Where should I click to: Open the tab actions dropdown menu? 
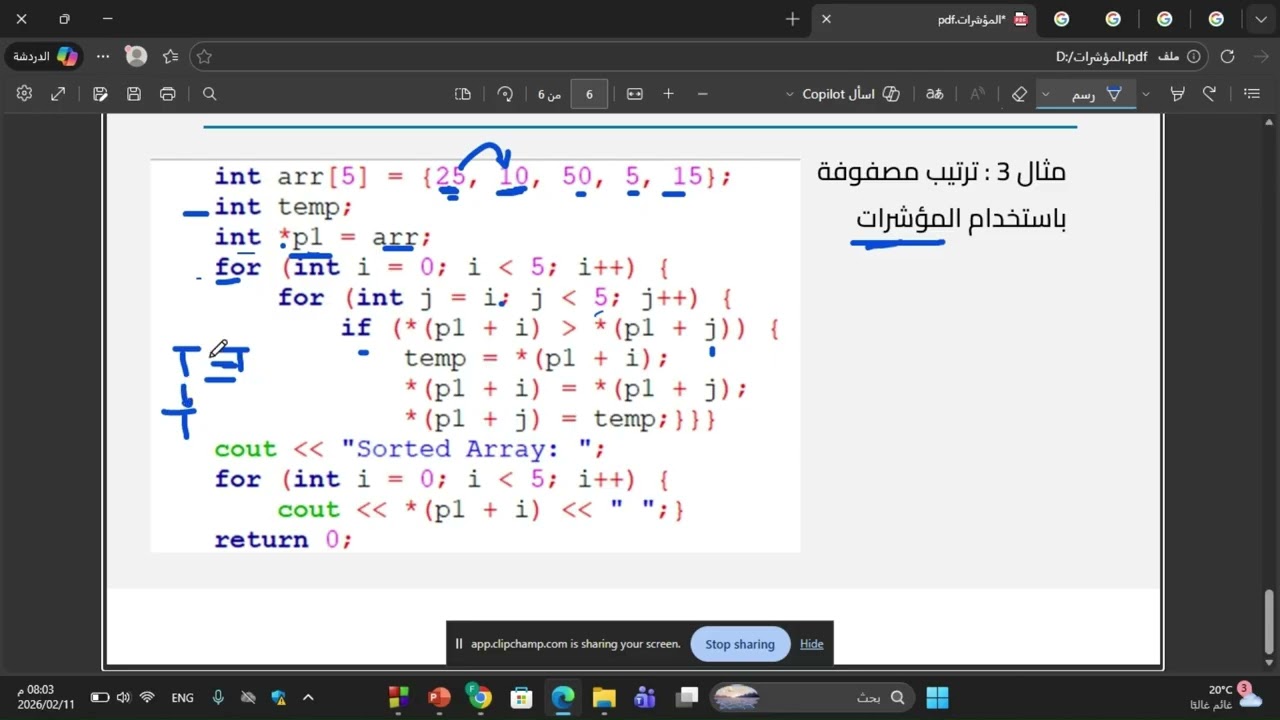tap(1261, 19)
